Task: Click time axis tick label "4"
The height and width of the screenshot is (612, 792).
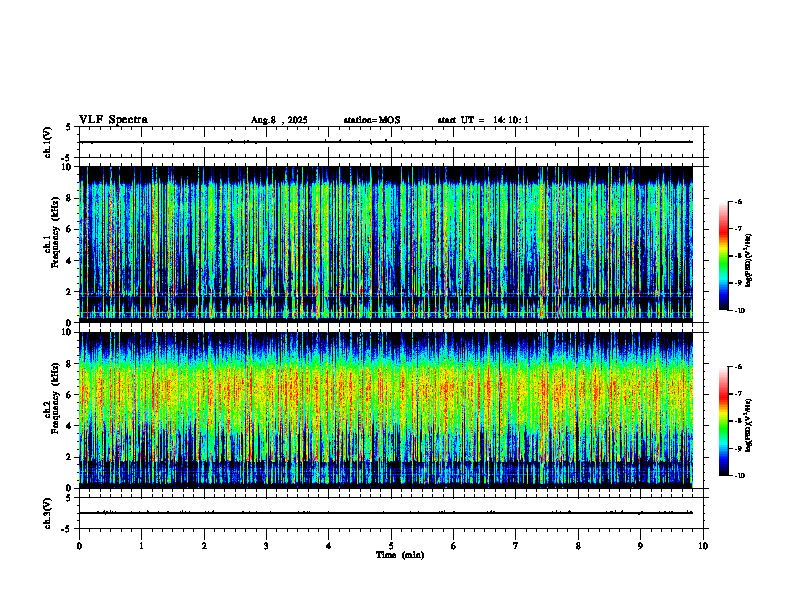Action: [329, 546]
